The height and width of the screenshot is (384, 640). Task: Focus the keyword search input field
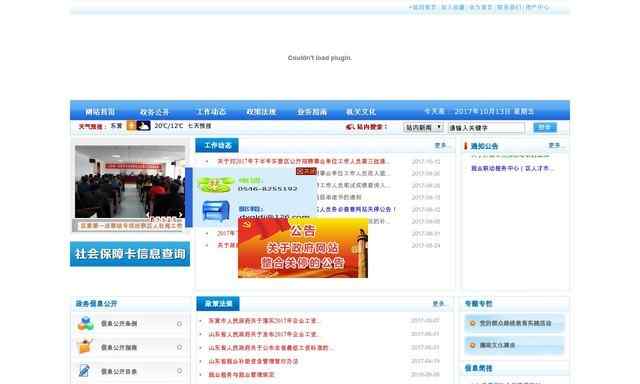486,128
